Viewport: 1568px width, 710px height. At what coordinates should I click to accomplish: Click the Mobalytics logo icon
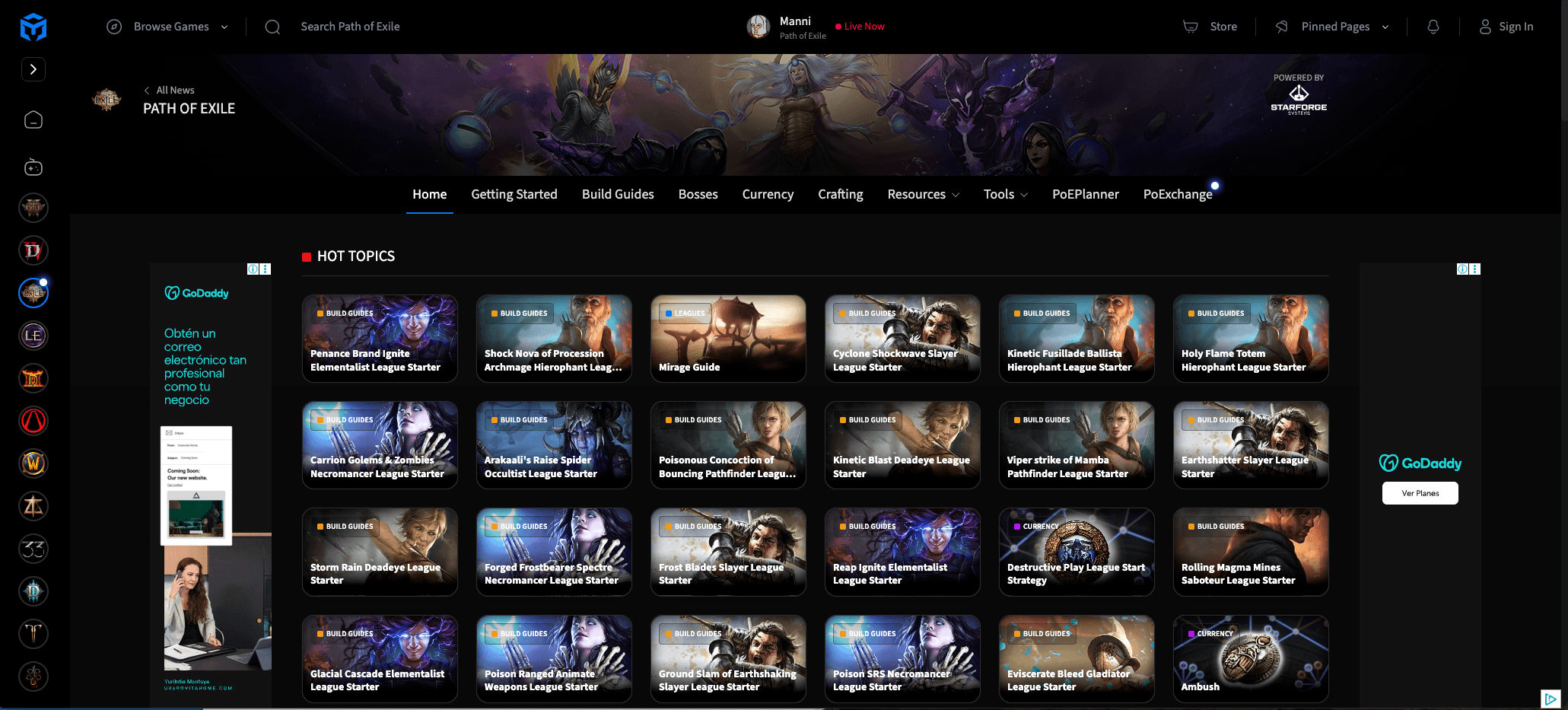pyautogui.click(x=33, y=27)
